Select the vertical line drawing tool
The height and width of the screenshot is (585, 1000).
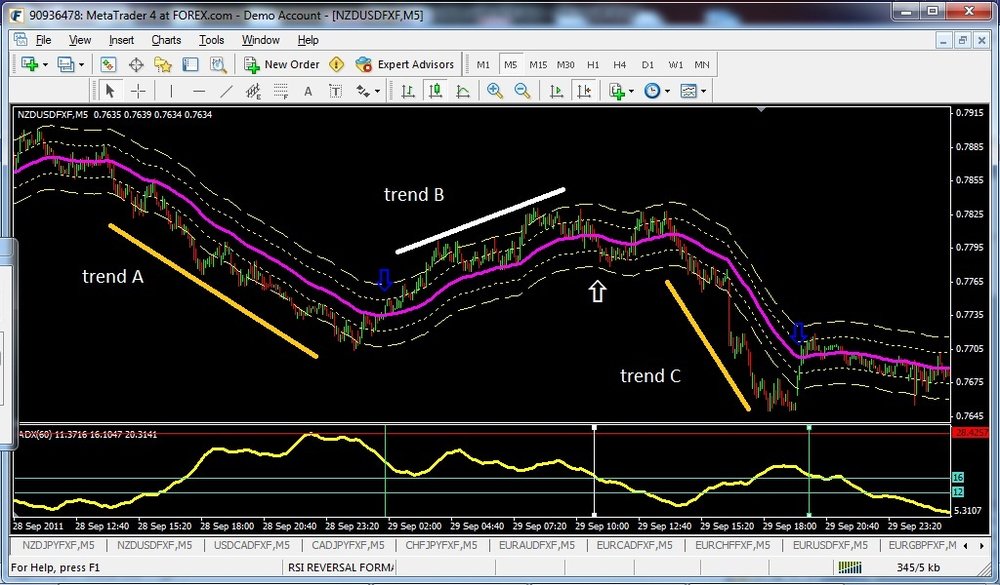point(171,91)
